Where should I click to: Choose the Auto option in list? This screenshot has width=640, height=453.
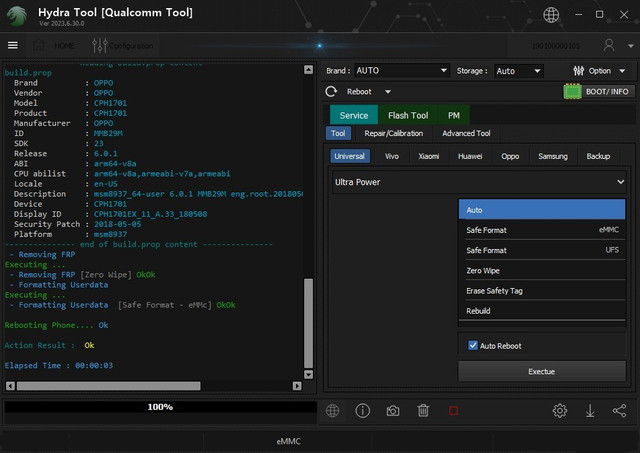[542, 210]
